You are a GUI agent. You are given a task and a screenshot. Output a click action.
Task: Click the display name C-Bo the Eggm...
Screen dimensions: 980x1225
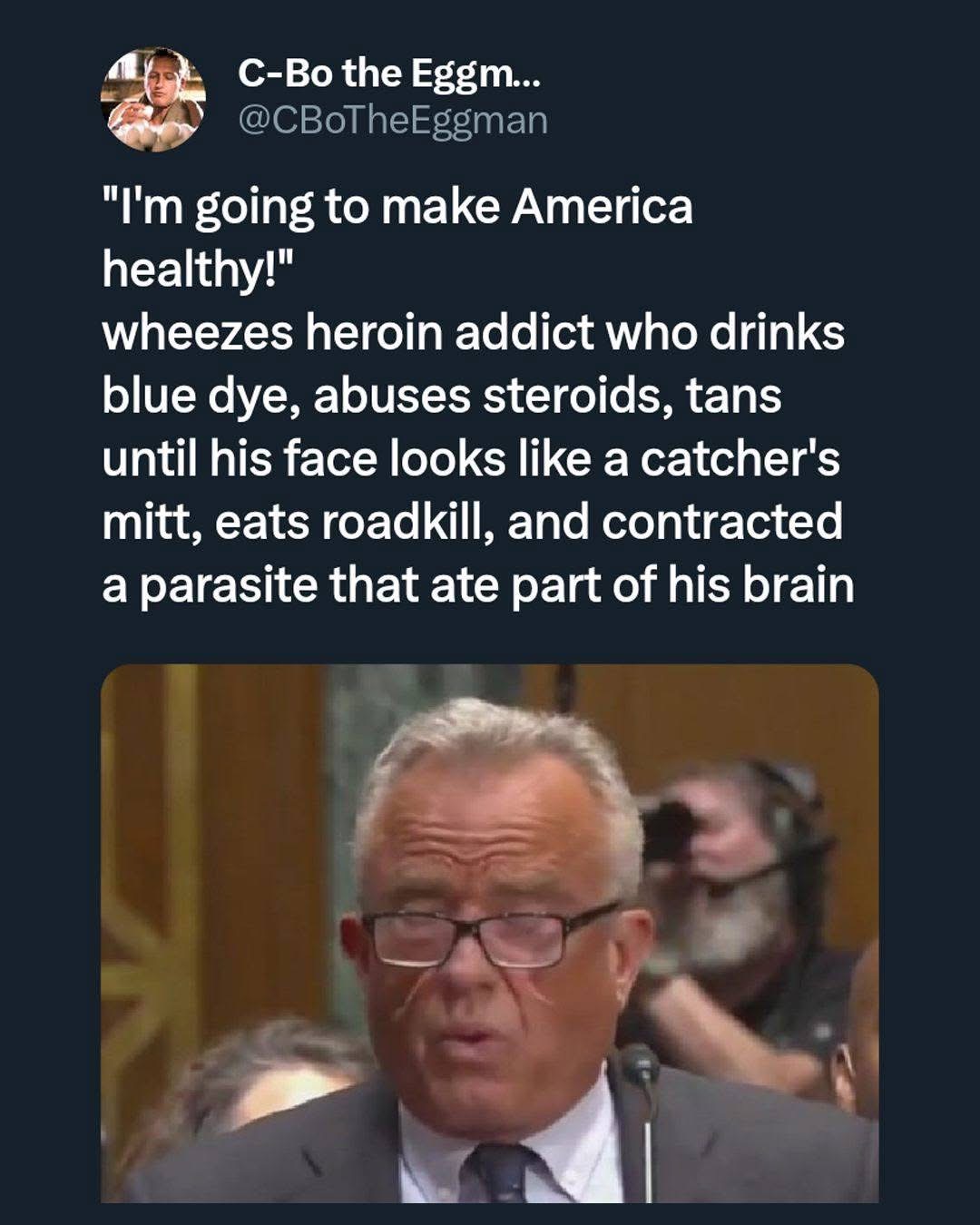(376, 73)
